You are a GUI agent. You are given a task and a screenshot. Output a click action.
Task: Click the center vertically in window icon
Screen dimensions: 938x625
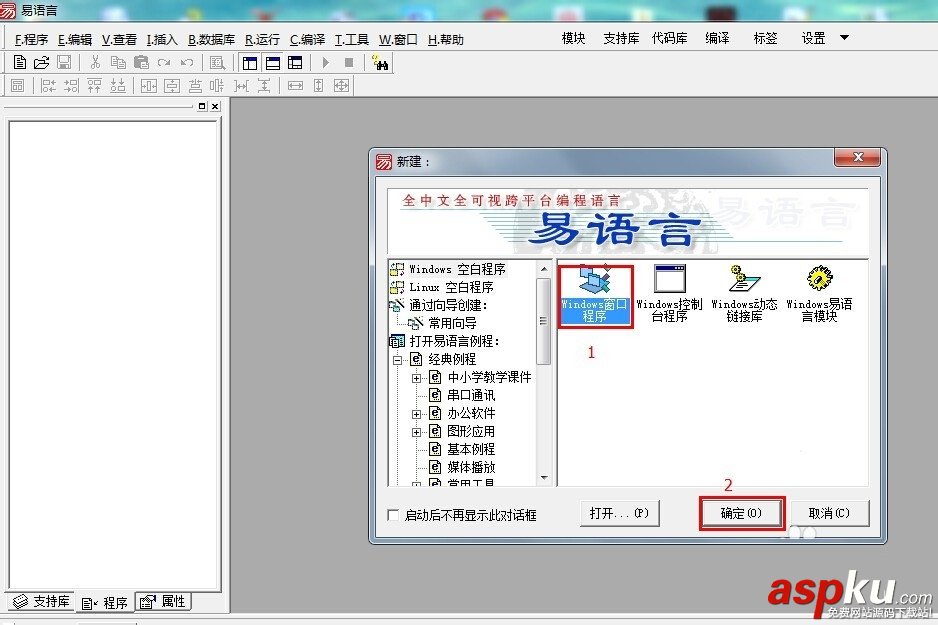[x=172, y=86]
